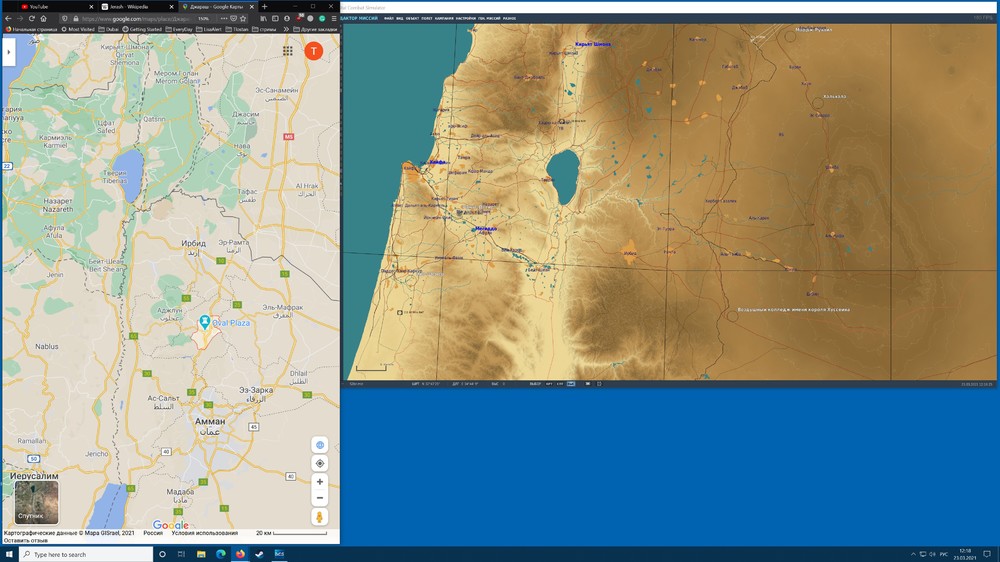This screenshot has height=562, width=1000.
Task: Open the Google account avatar T
Action: pos(313,51)
